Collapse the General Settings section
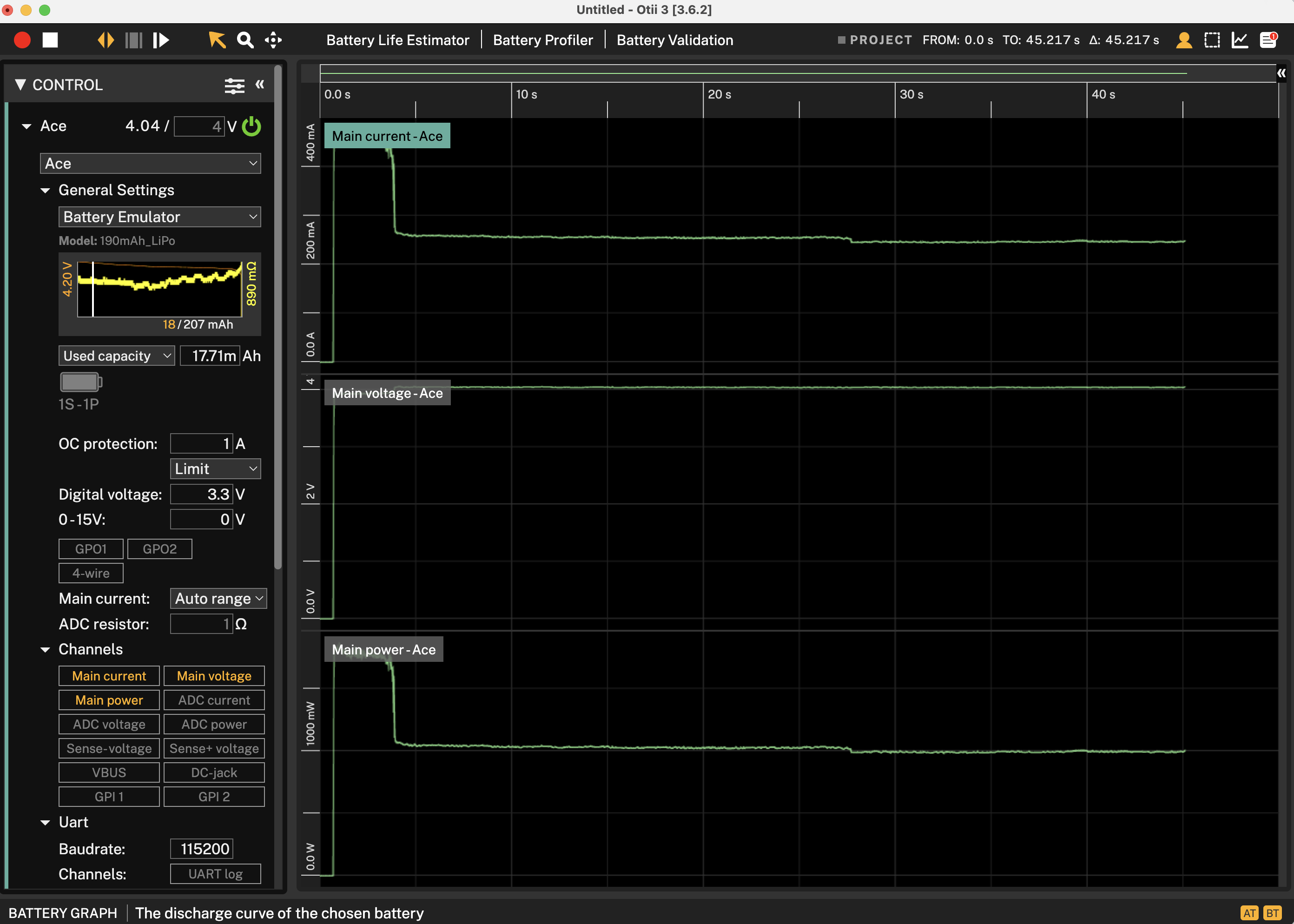The image size is (1294, 924). tap(46, 191)
